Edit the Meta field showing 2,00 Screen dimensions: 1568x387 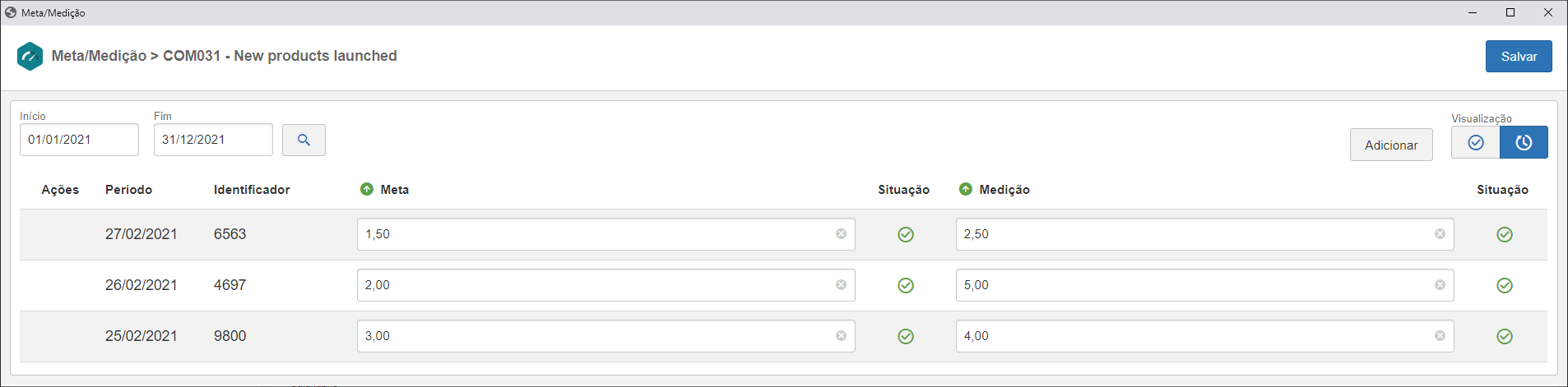pos(605,285)
